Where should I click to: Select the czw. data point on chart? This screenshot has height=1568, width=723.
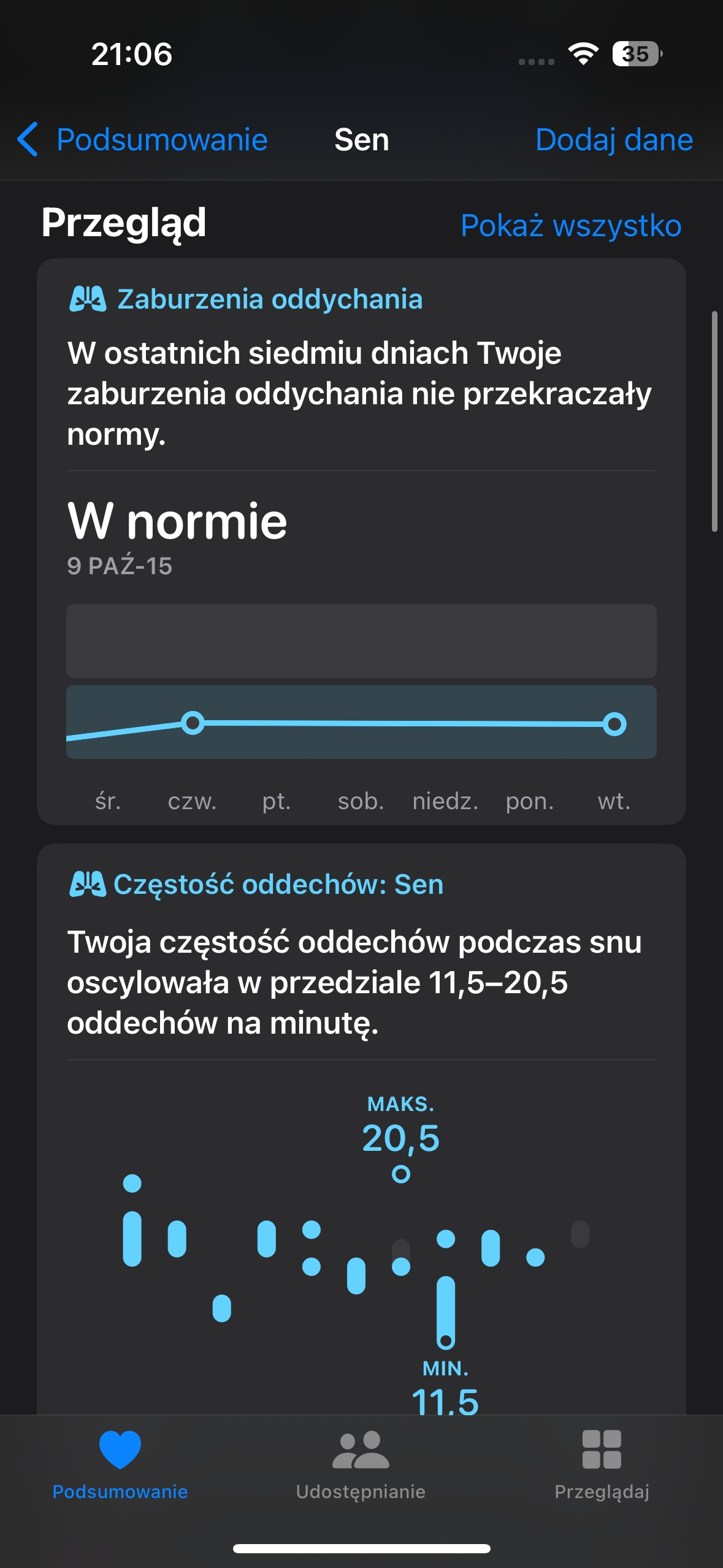193,723
